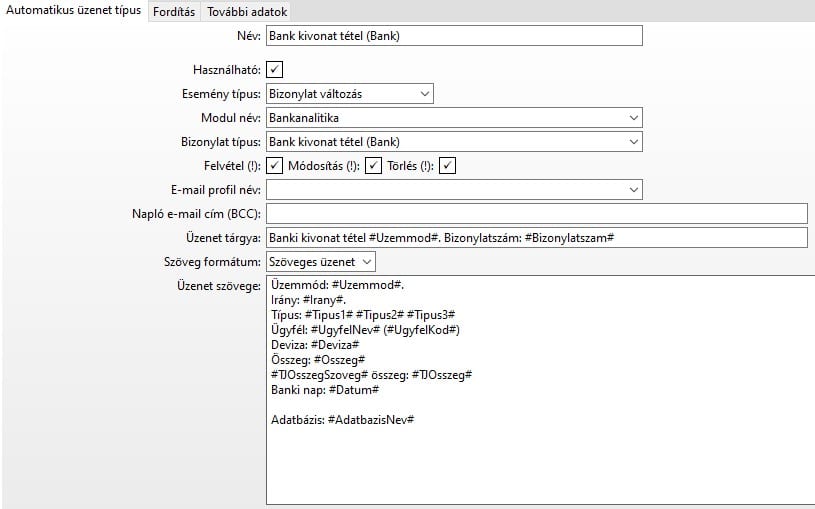Open the További adatok tab
This screenshot has width=815, height=509.
247,11
